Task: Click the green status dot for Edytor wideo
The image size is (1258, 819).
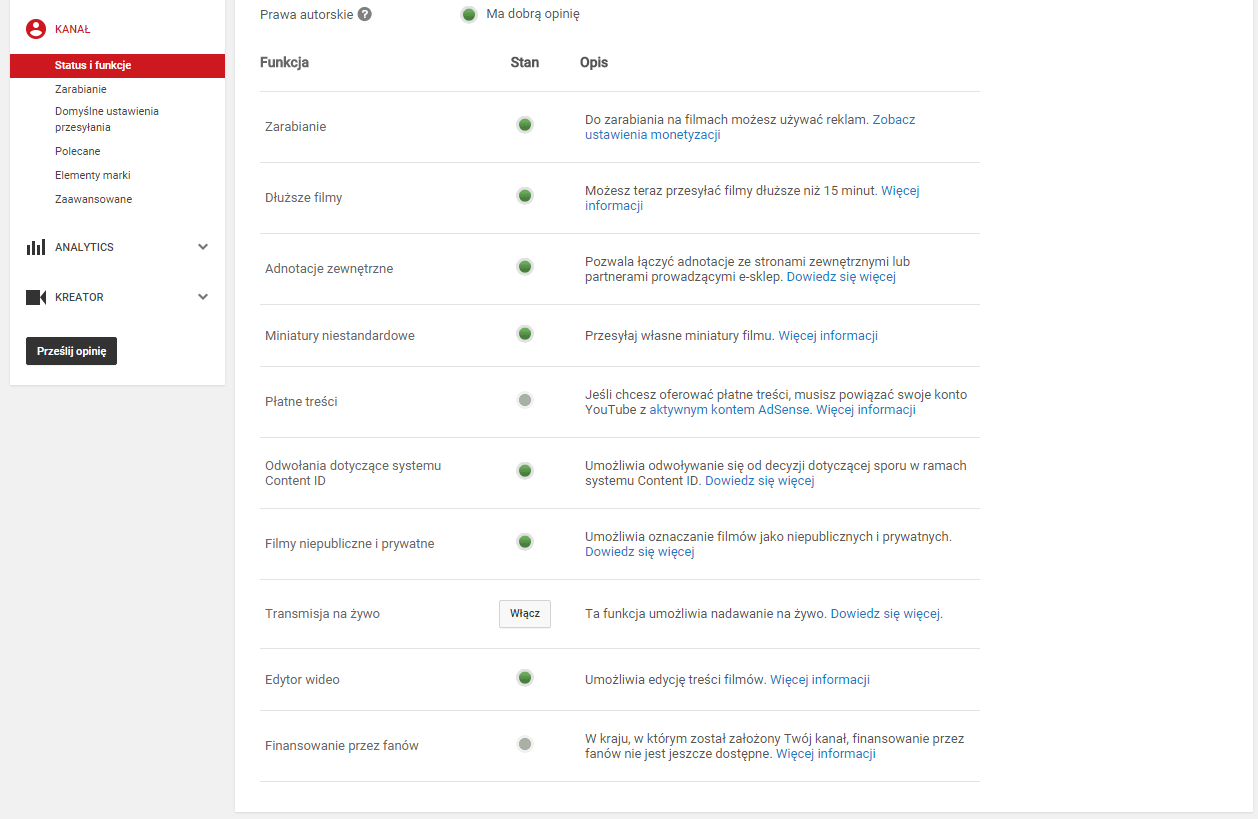Action: pos(525,678)
